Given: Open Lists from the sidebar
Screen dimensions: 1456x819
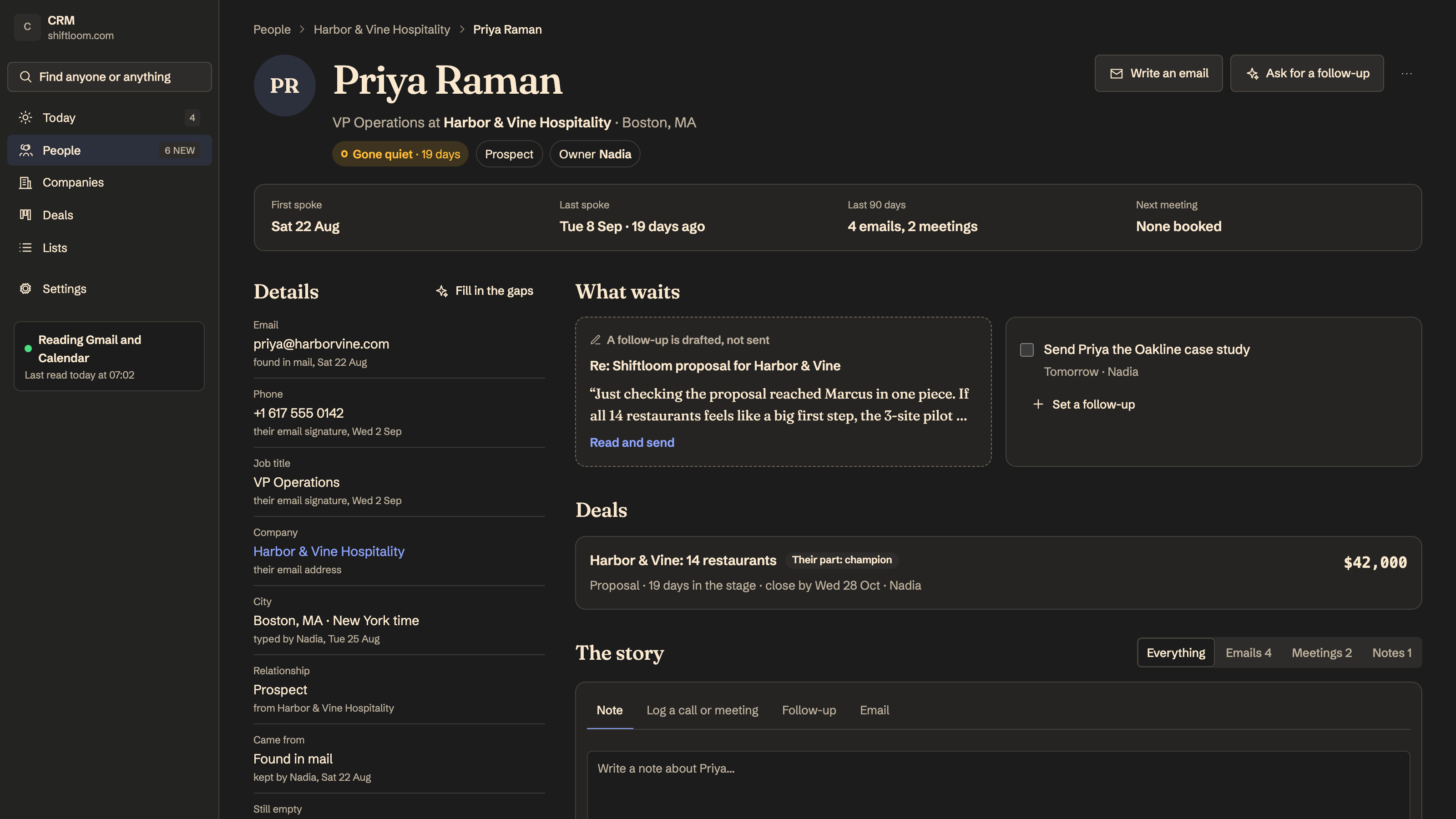Looking at the screenshot, I should pos(110,248).
